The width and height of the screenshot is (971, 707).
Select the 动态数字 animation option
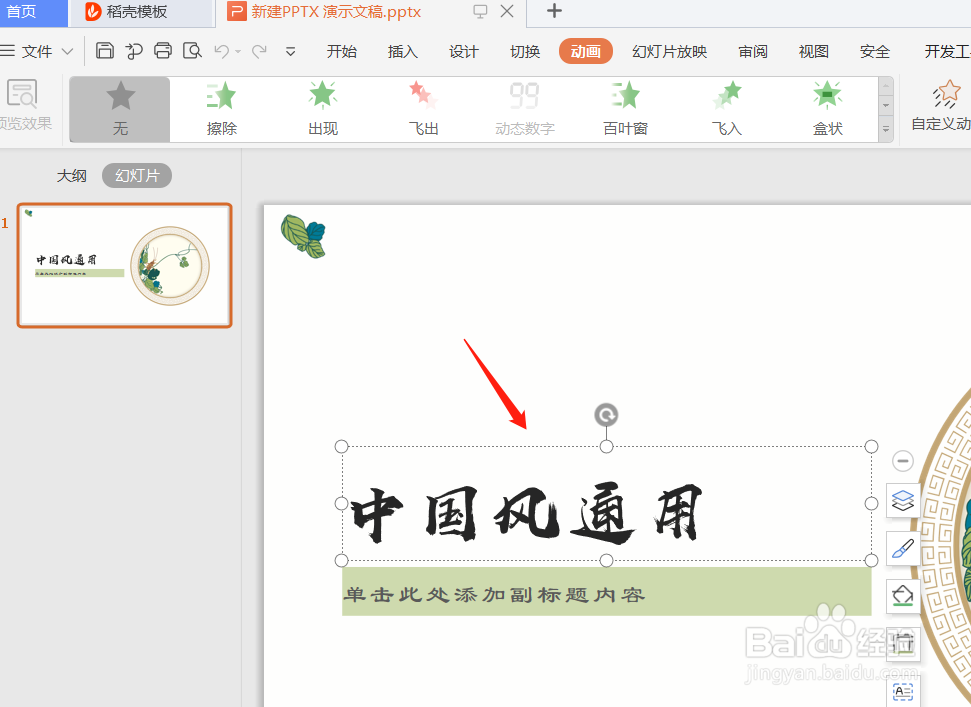click(523, 108)
